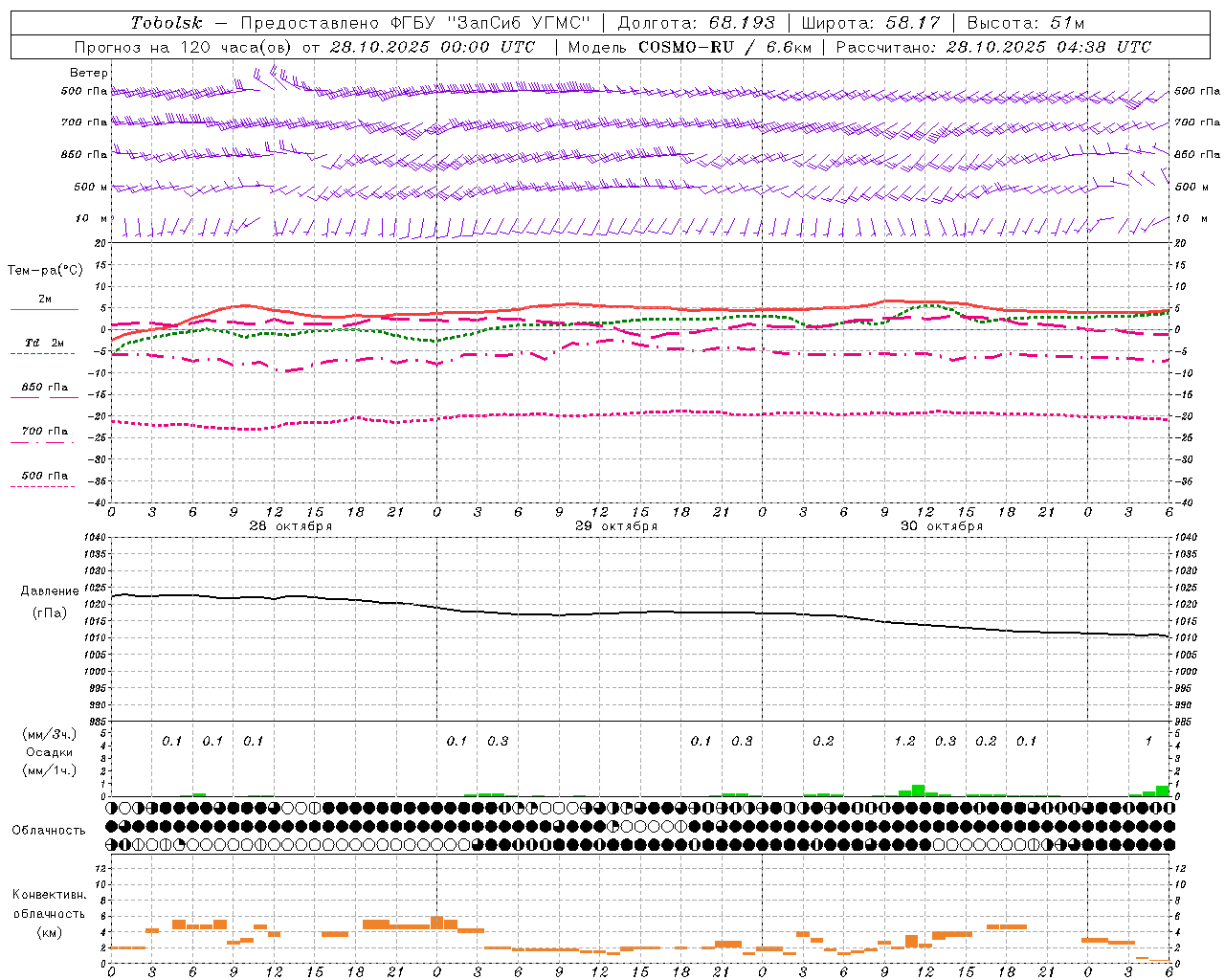
Task: Click the "29 октября" date label
Action: [x=616, y=526]
